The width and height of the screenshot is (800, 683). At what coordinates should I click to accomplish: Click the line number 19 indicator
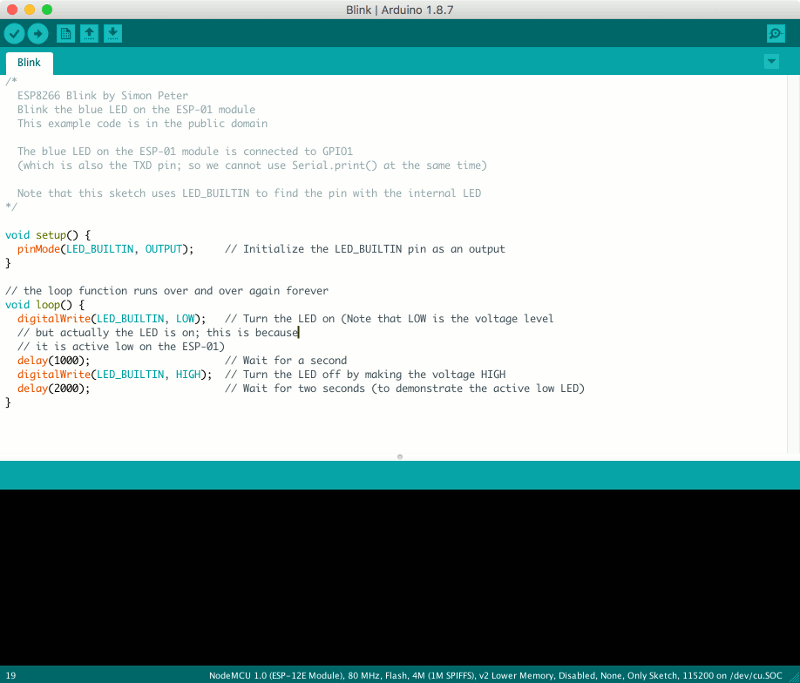click(x=10, y=675)
